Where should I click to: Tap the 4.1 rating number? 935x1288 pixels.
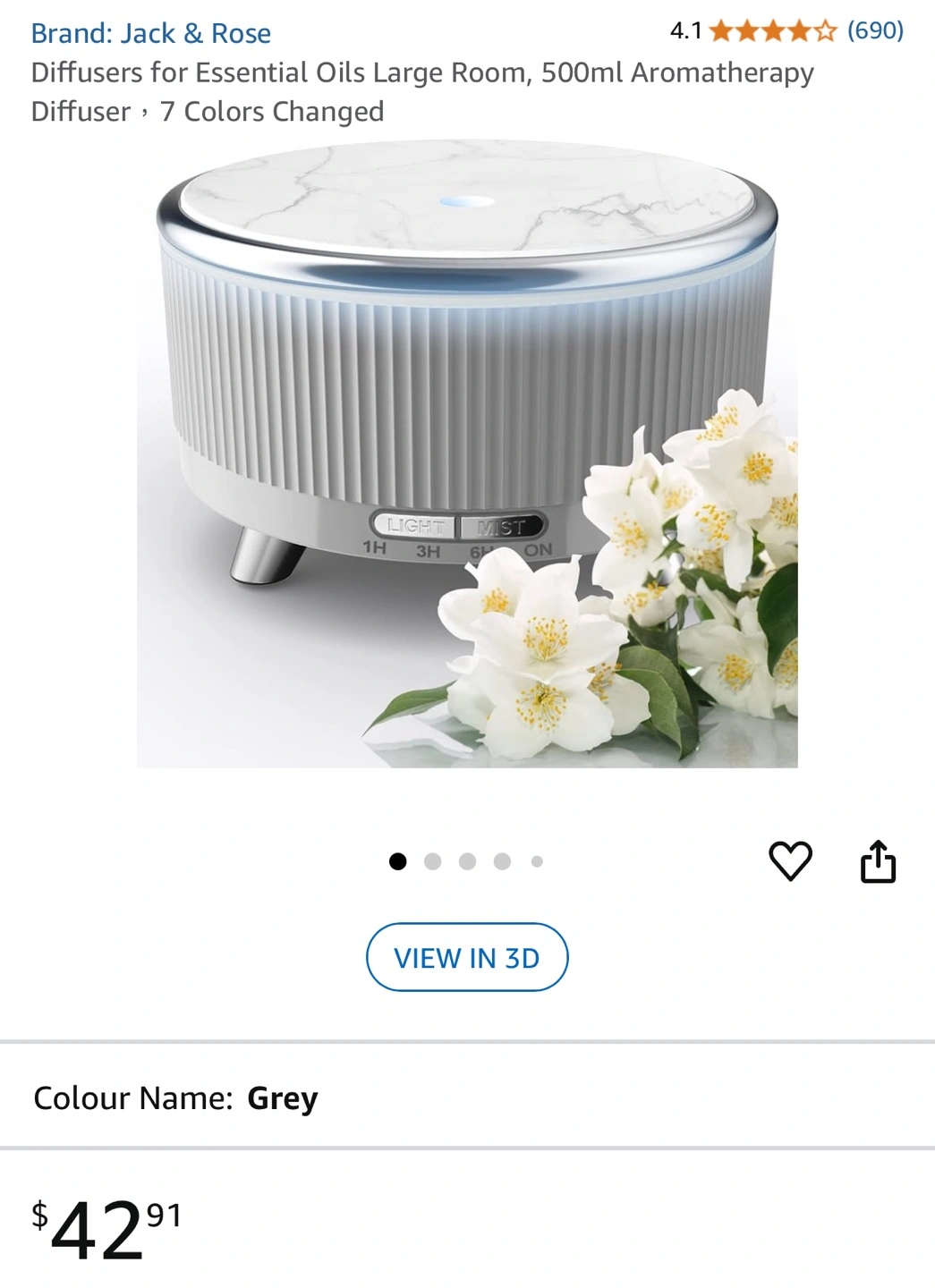685,31
